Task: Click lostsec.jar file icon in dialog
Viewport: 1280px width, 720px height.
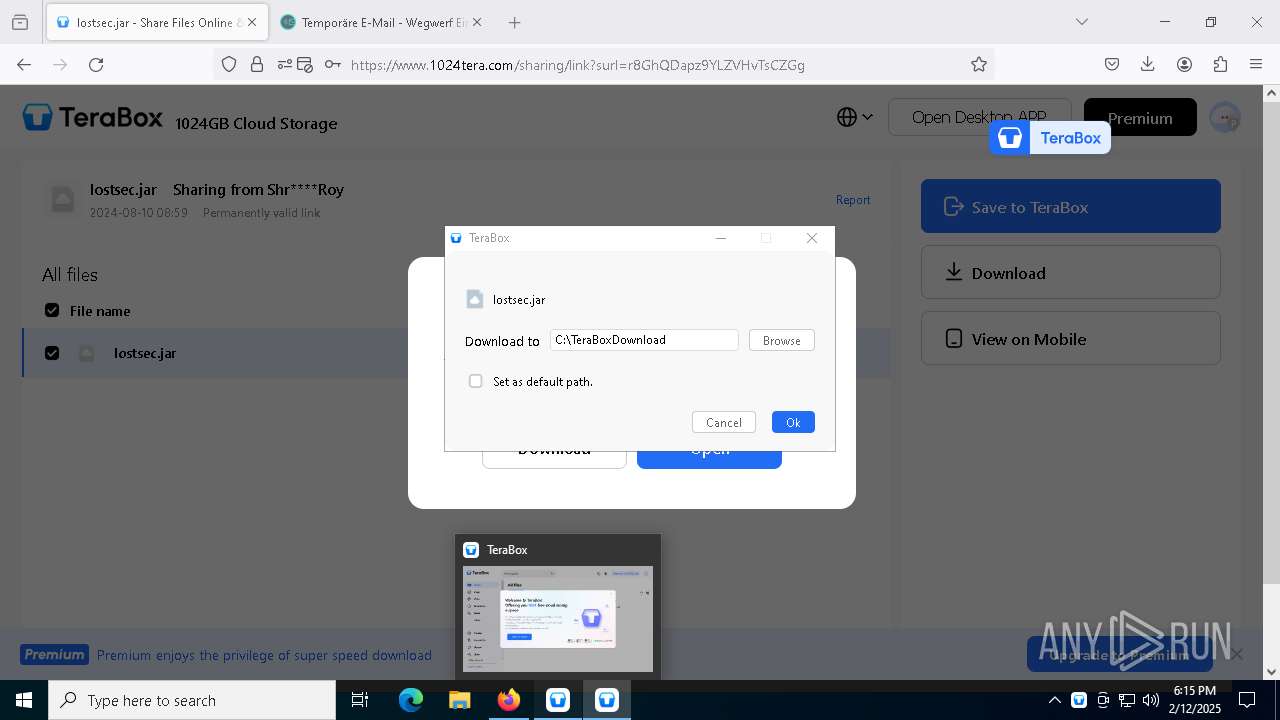Action: click(x=475, y=299)
